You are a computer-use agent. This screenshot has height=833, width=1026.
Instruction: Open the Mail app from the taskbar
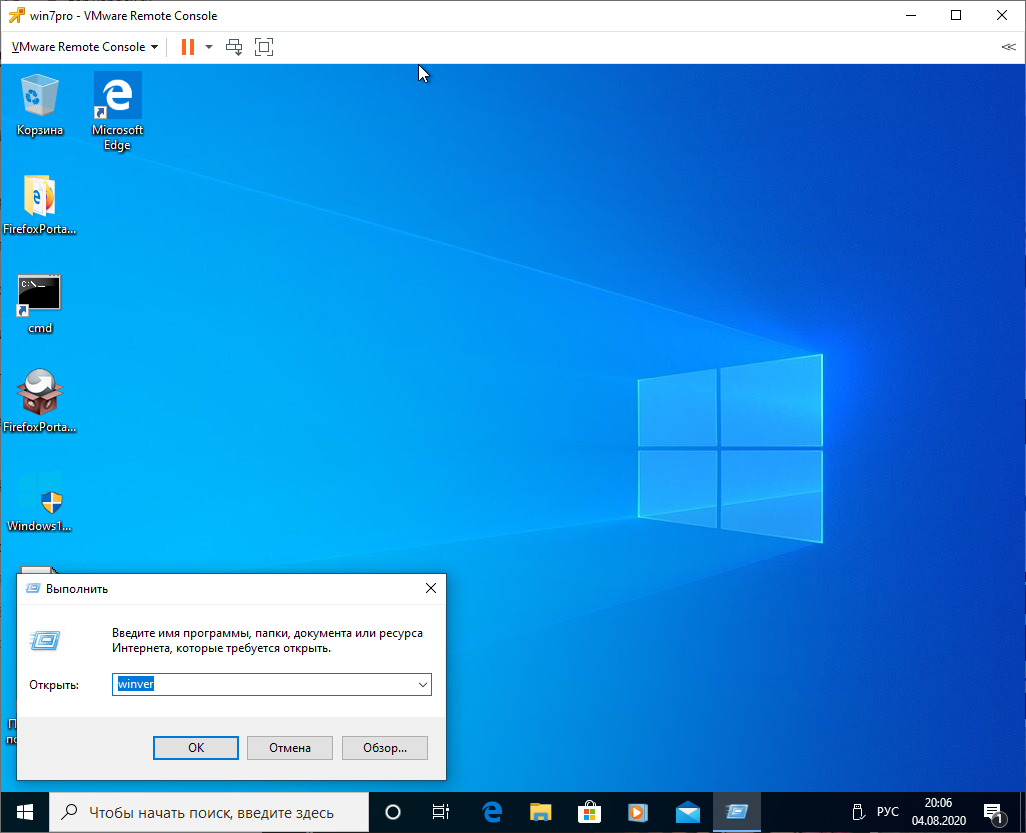688,813
